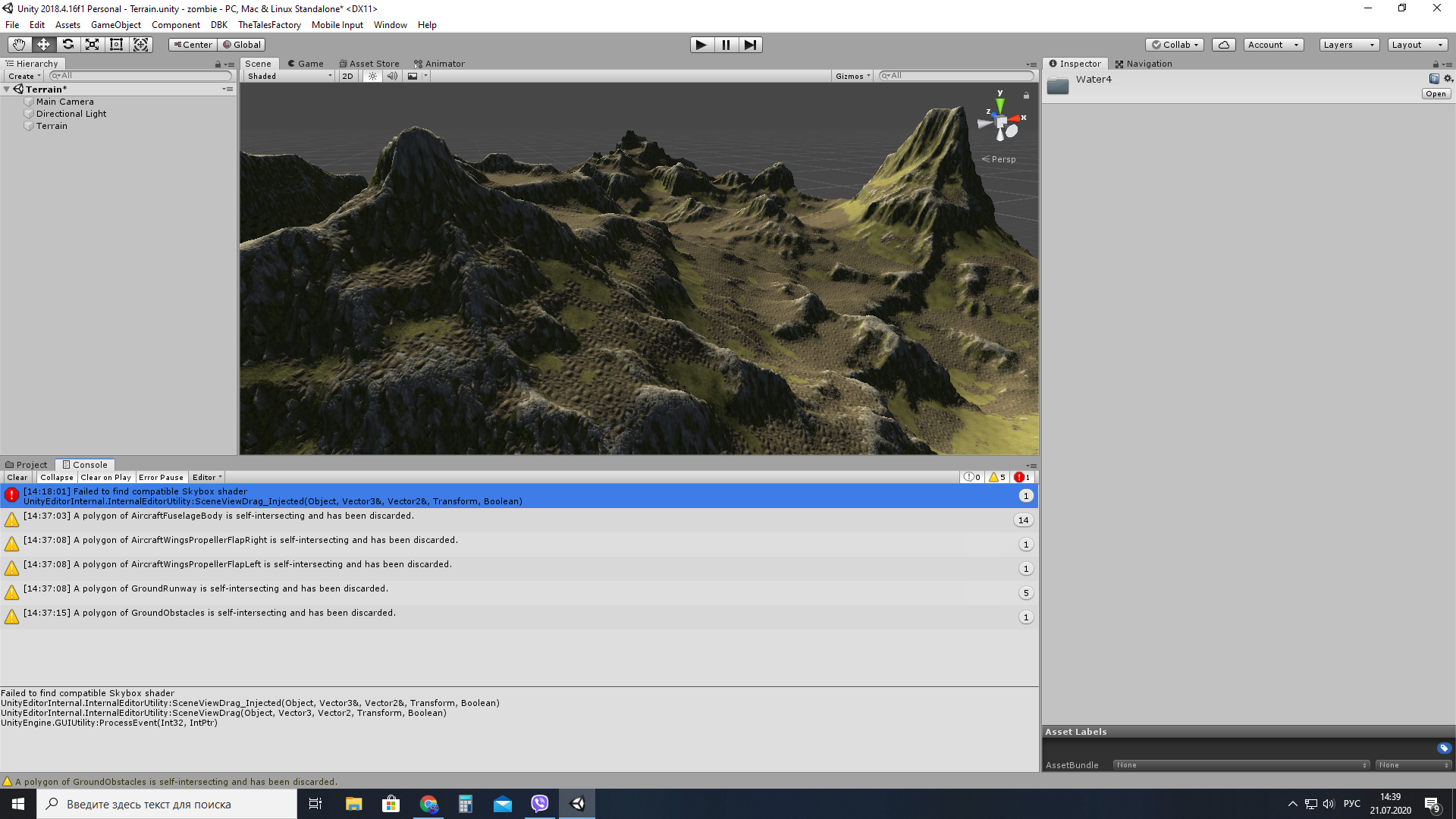The width and height of the screenshot is (1456, 819).
Task: Open the Layers dropdown
Action: coord(1349,45)
